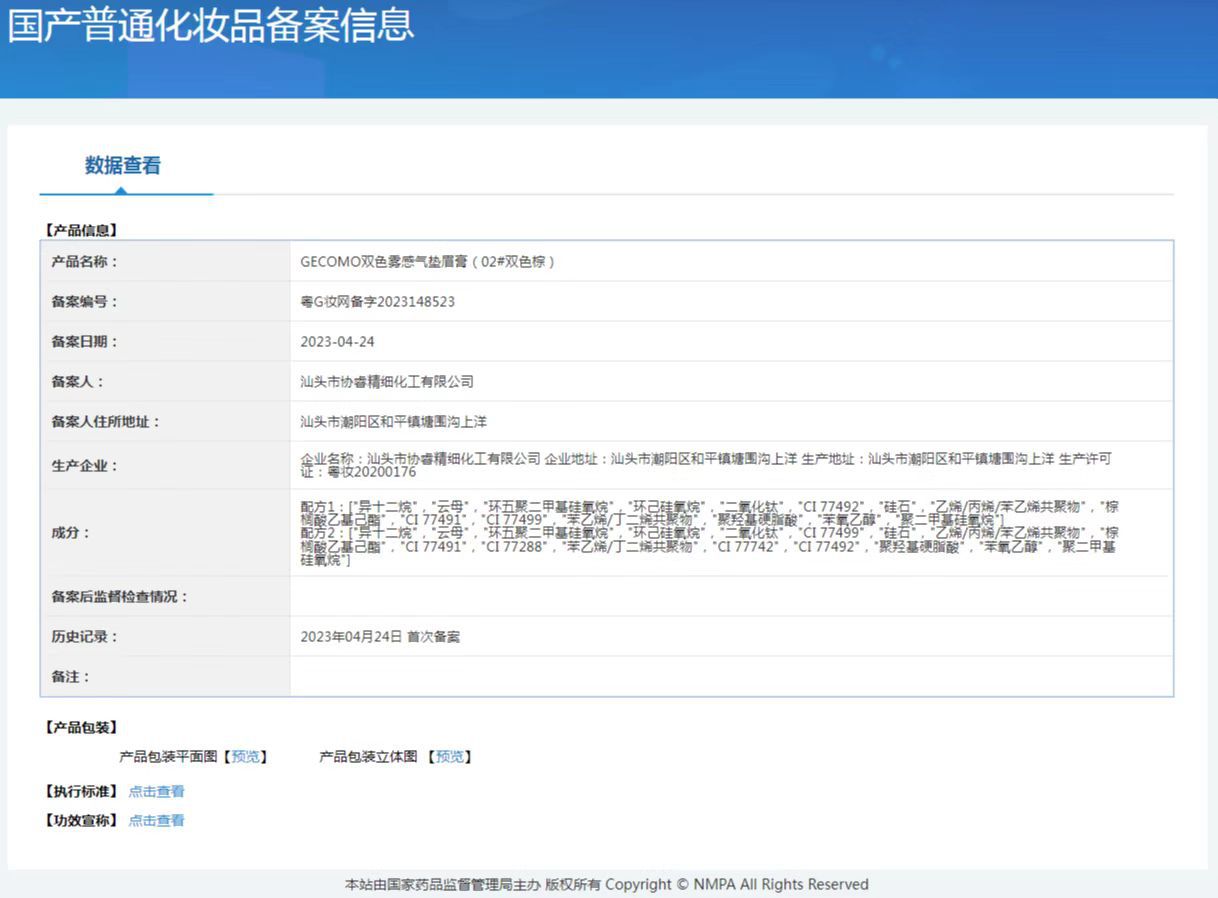
Task: Click the manufacturer details starting 企业名称
Action: coord(706,465)
